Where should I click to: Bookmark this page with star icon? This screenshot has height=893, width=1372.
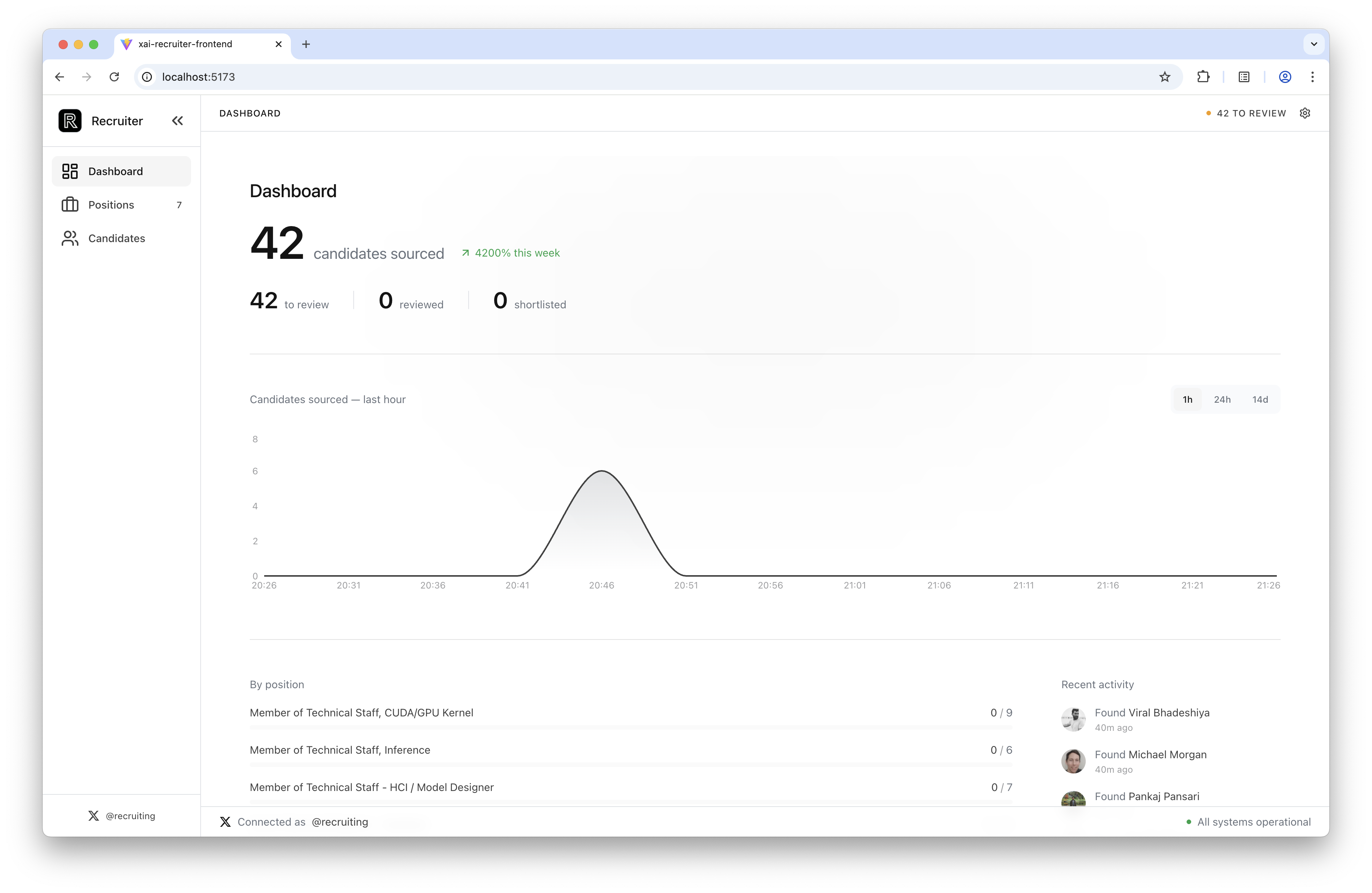[1165, 77]
